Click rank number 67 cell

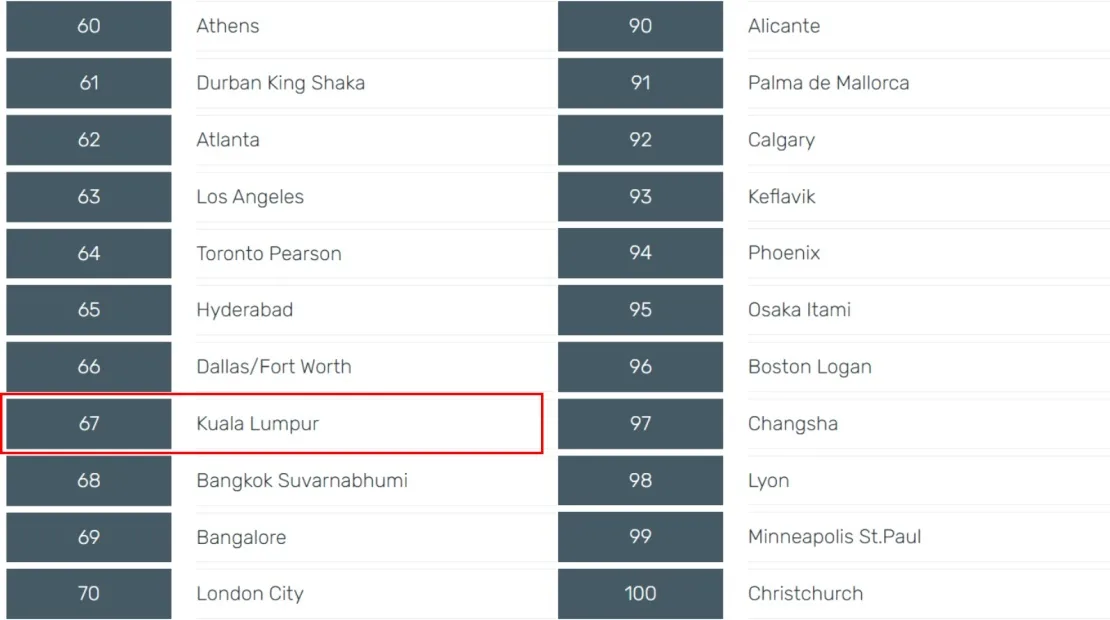point(89,424)
